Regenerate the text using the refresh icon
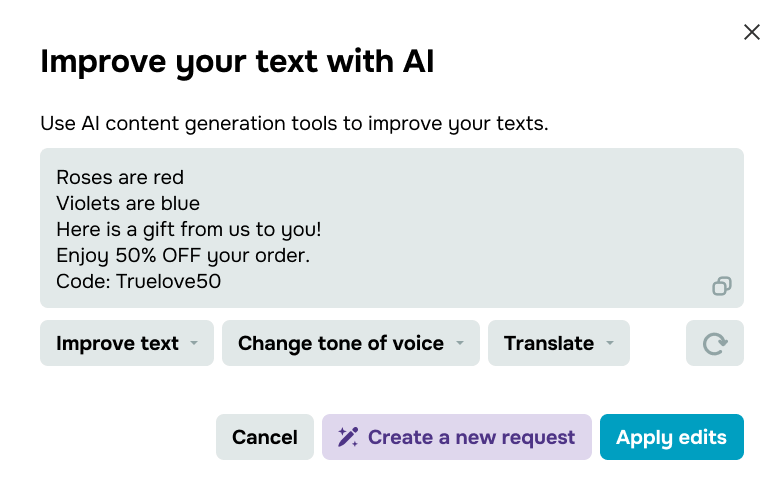 (714, 343)
